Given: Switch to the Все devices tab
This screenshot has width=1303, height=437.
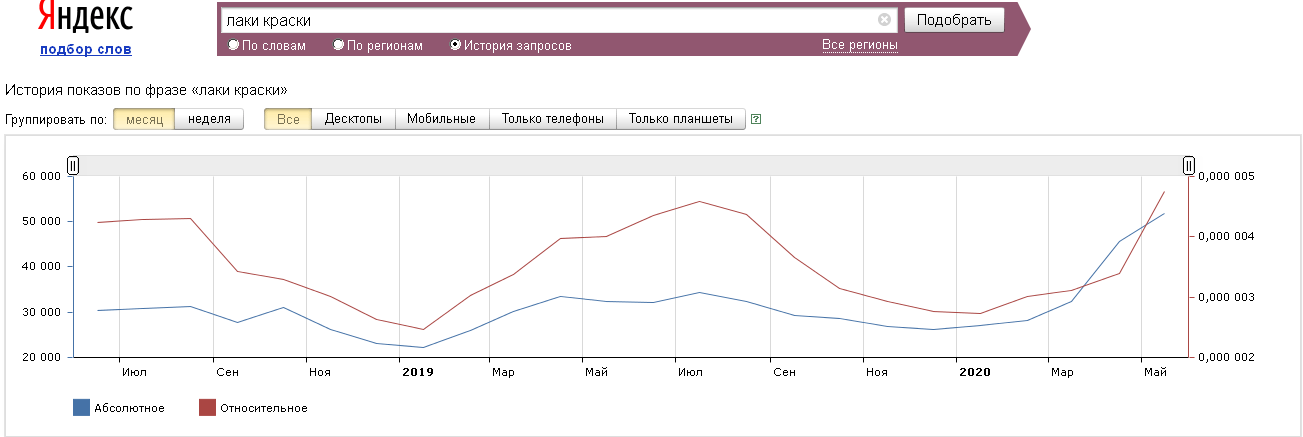Looking at the screenshot, I should tap(288, 119).
